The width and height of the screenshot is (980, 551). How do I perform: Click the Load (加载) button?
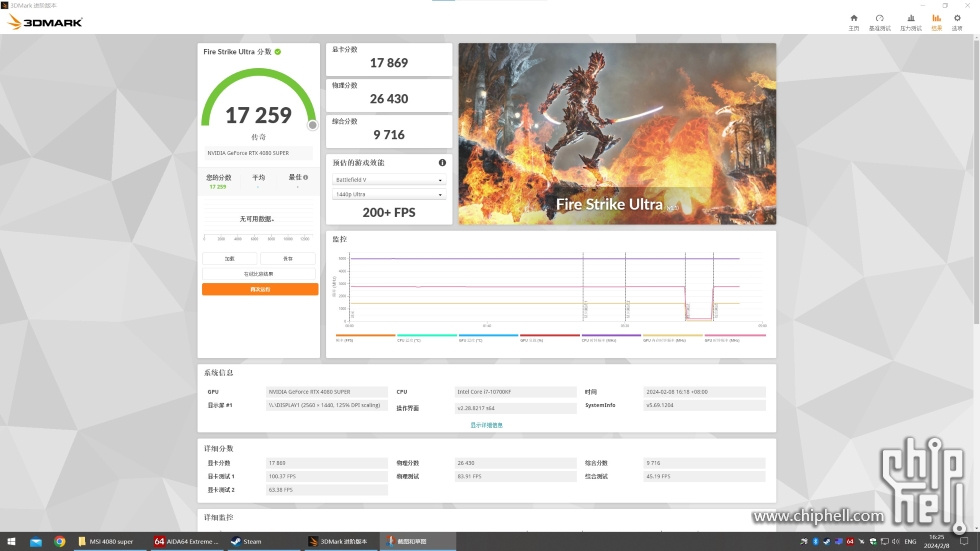(229, 258)
